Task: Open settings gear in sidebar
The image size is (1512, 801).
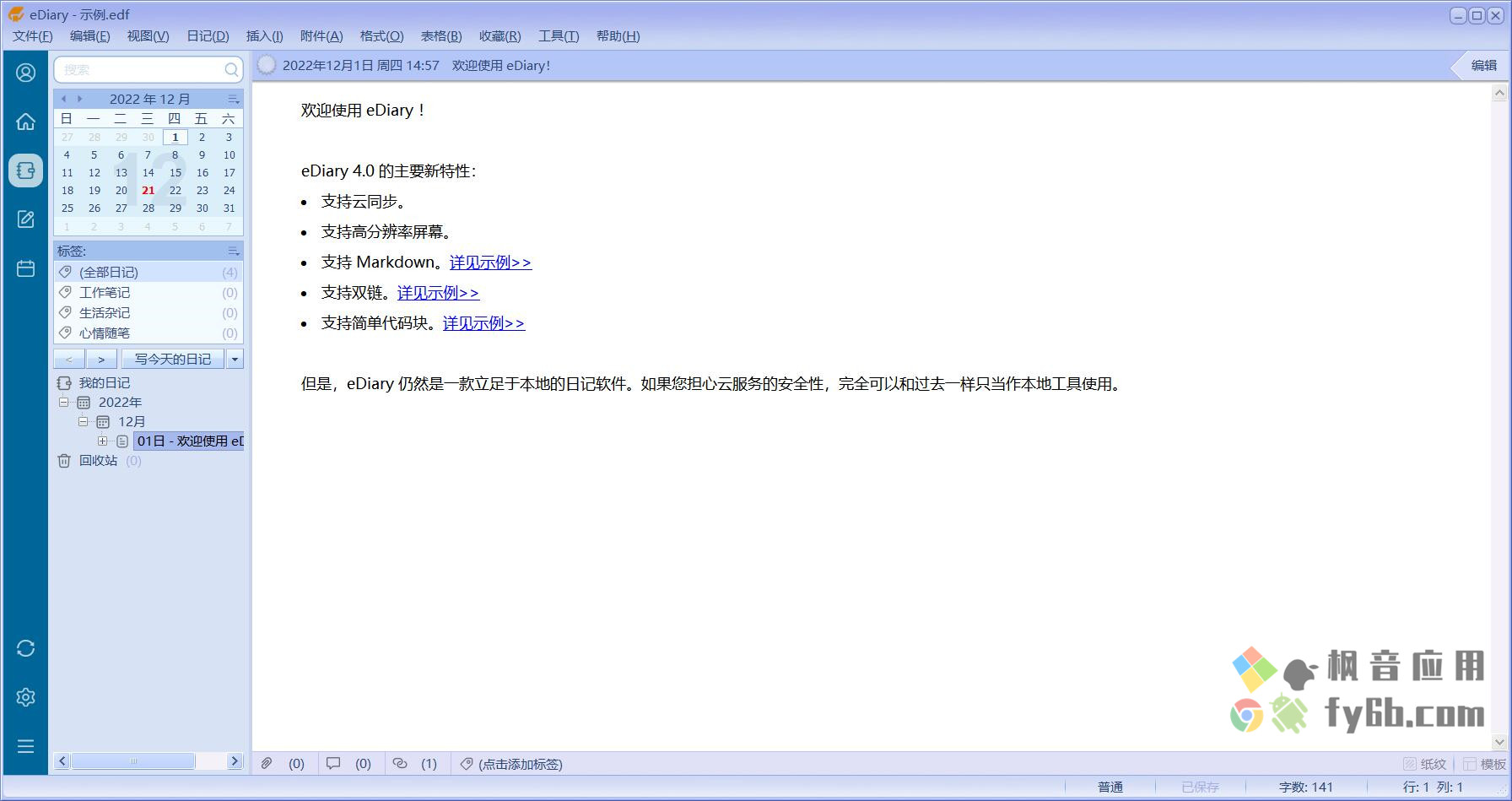Action: 26,697
